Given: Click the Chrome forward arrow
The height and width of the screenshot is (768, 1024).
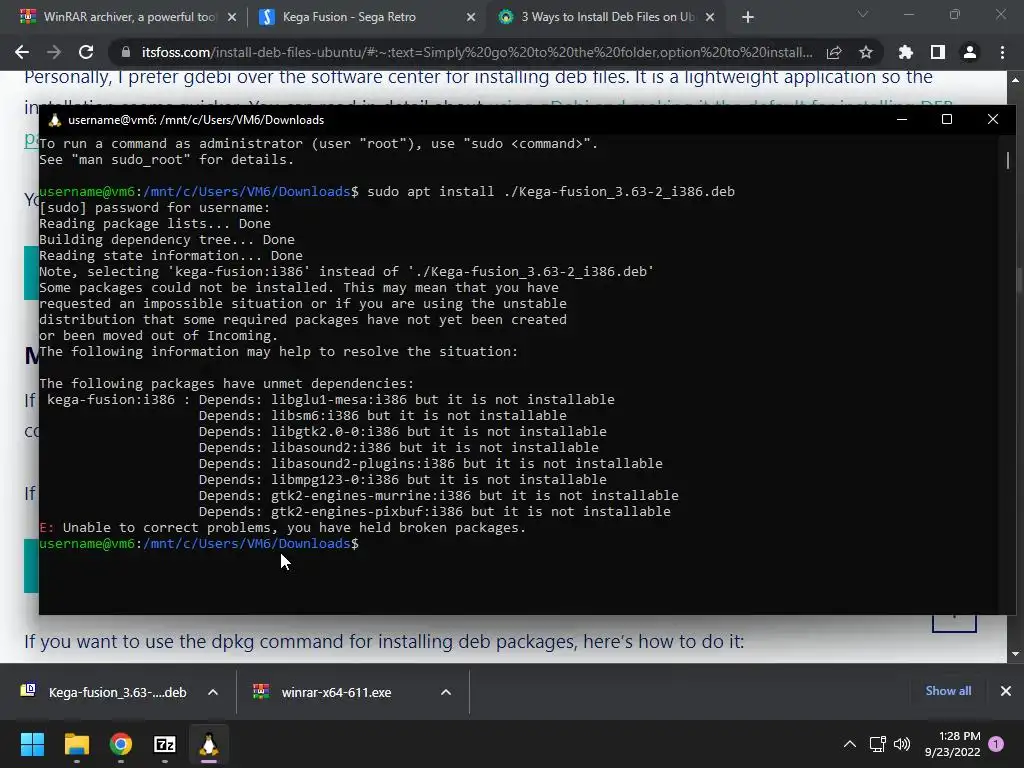Looking at the screenshot, I should point(54,52).
